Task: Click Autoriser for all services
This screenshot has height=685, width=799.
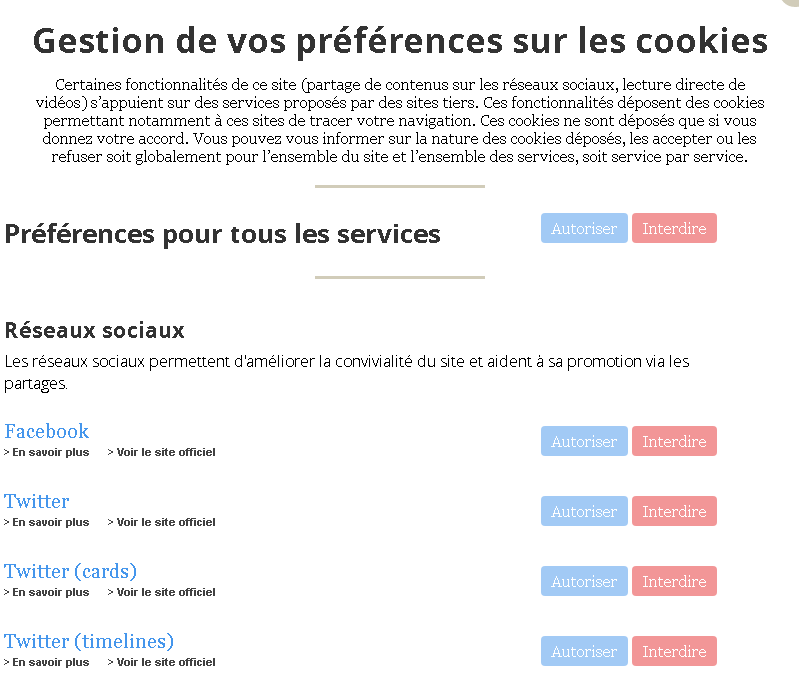Action: pos(584,228)
